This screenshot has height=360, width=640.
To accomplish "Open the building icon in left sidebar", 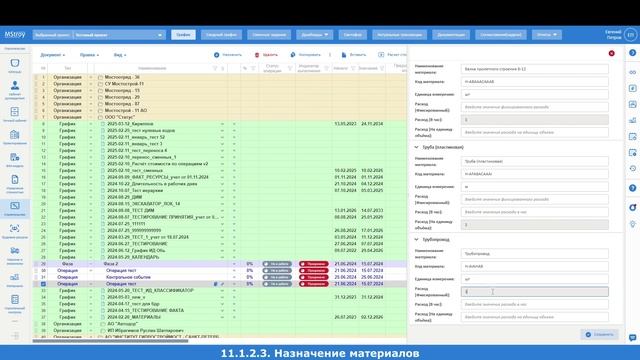I will pos(15,135).
